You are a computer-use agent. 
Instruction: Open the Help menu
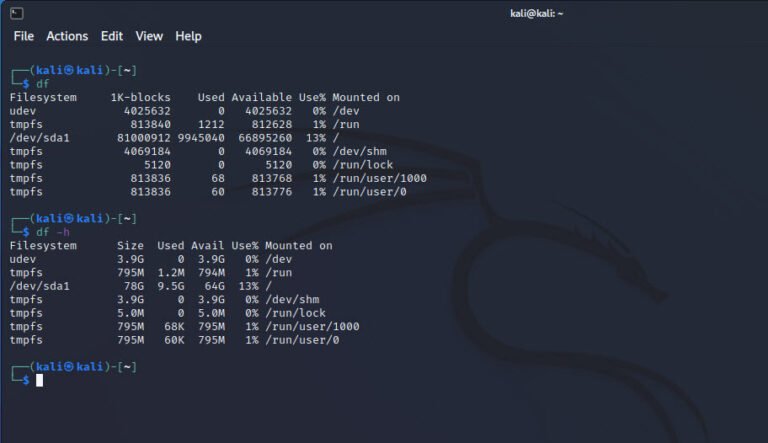pos(188,36)
